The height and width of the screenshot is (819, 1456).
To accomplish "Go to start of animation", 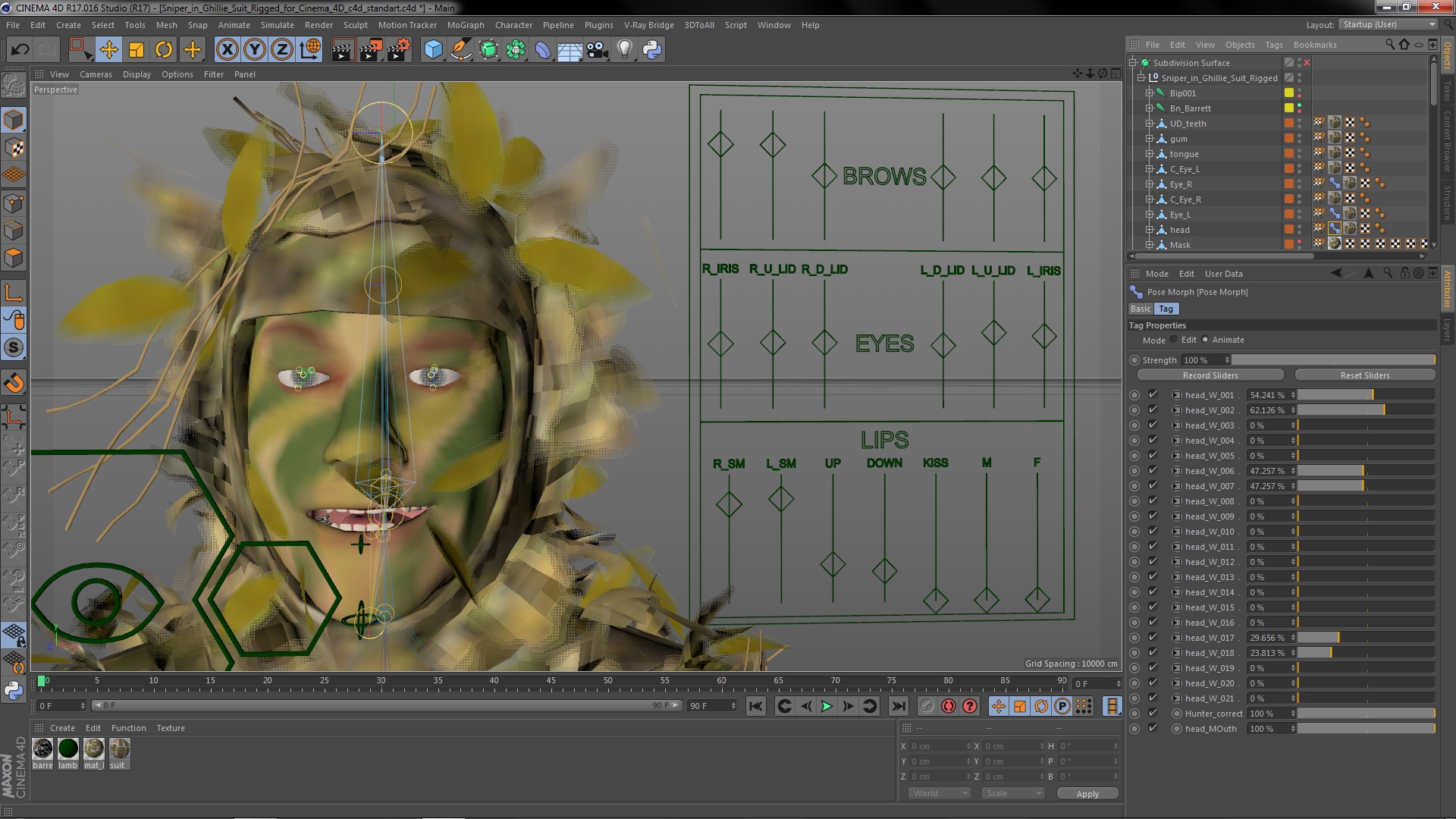I will pos(756,706).
